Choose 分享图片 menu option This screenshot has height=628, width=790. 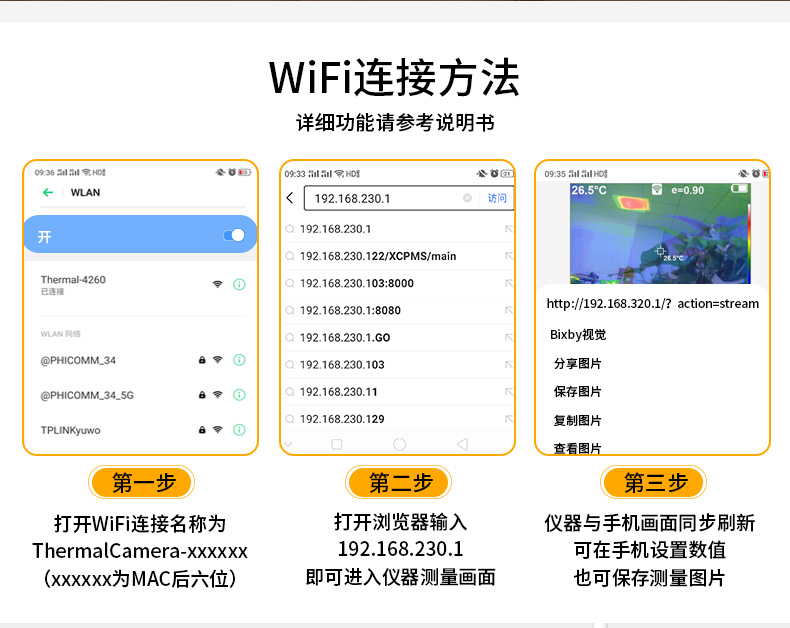[x=578, y=363]
